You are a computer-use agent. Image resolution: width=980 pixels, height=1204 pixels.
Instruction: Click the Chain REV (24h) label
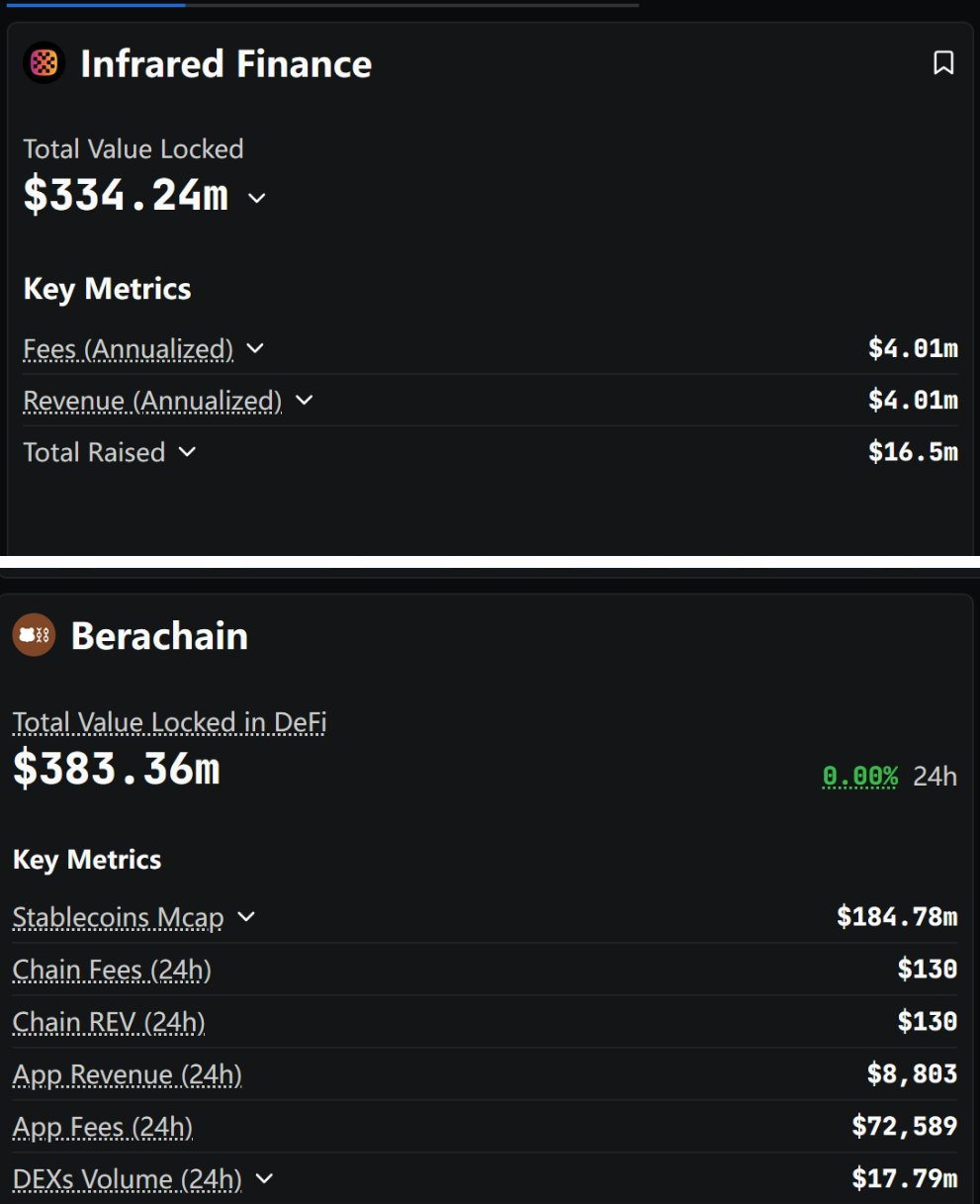109,1022
